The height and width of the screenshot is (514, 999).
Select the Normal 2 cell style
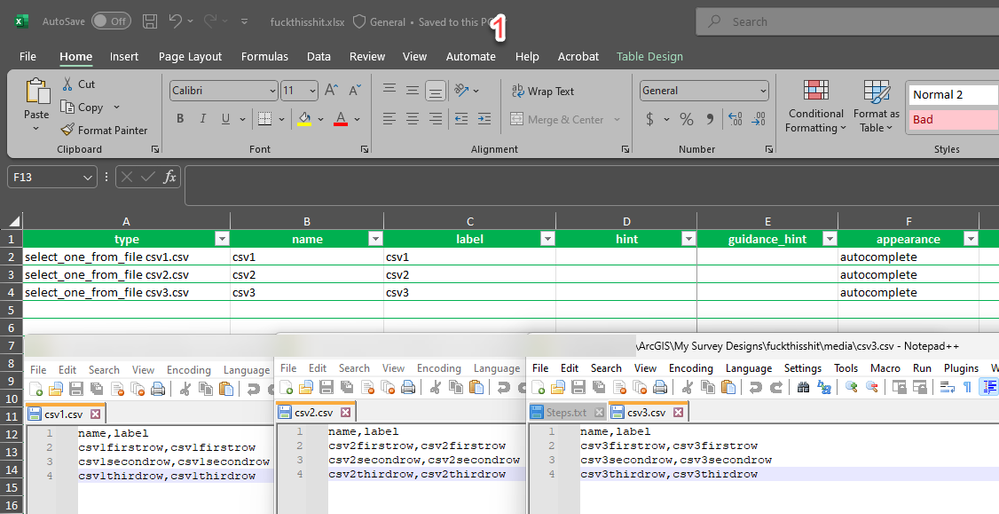953,94
